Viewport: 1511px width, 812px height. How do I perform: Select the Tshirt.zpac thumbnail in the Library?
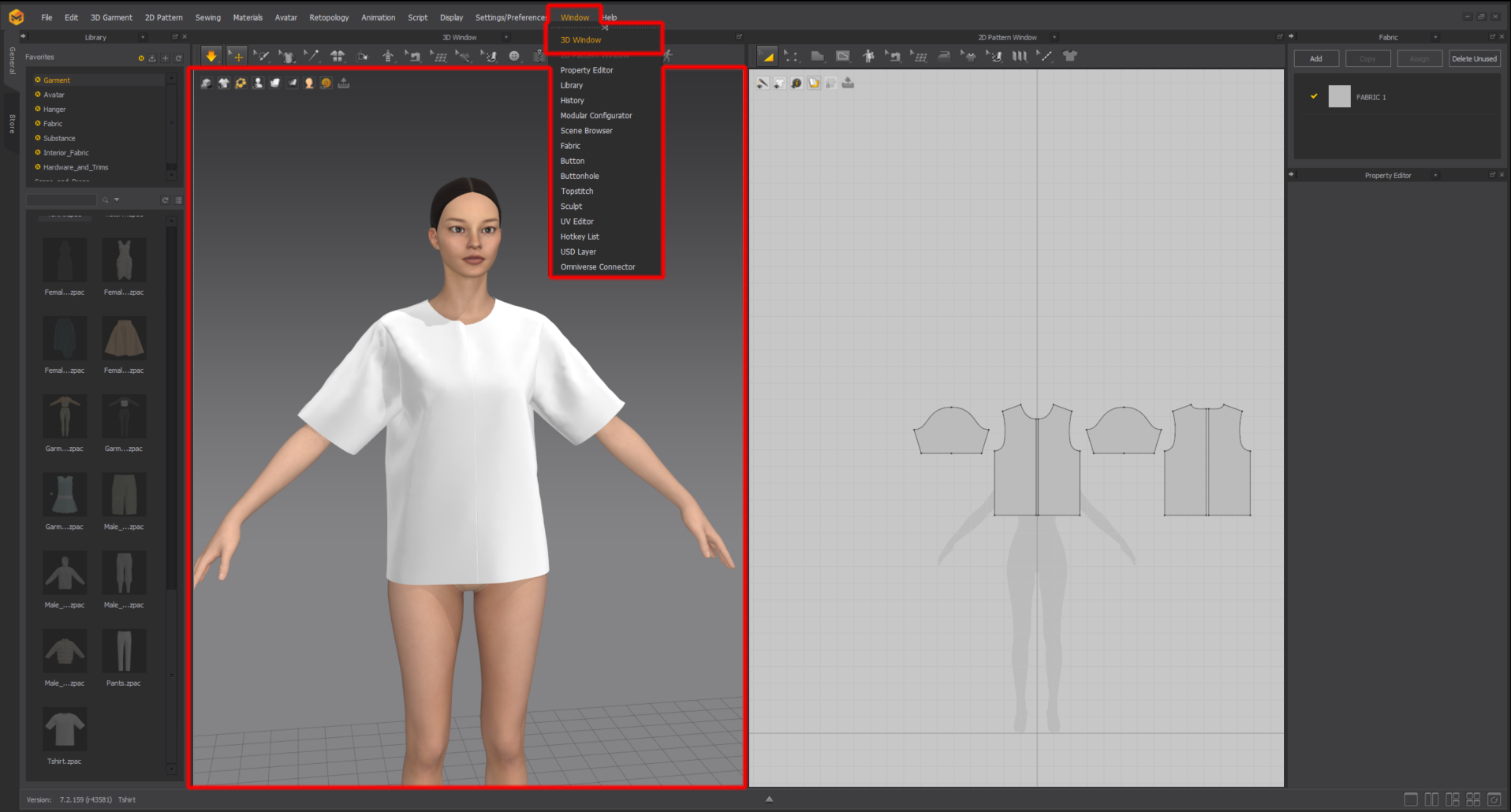65,727
